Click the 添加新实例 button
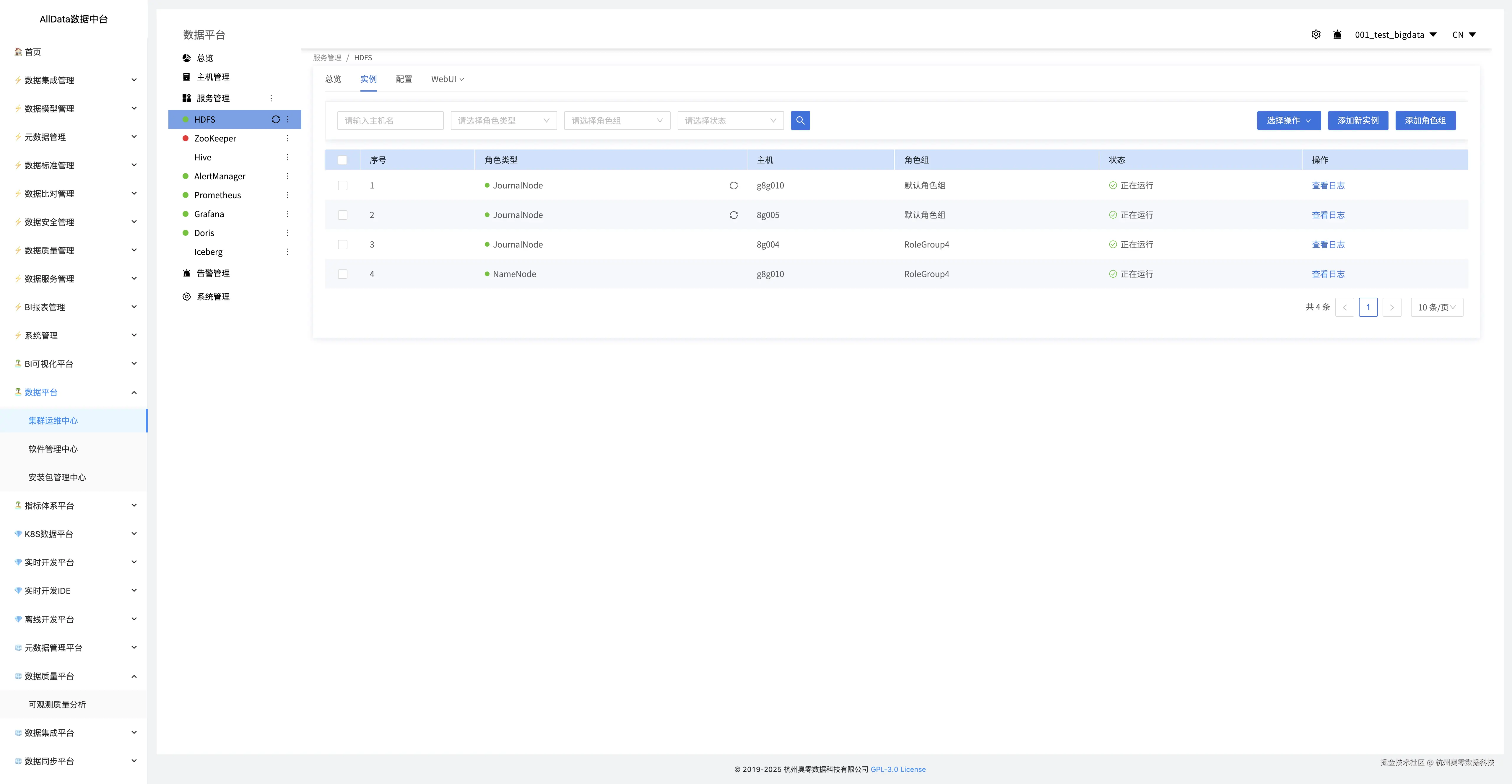Image resolution: width=1512 pixels, height=784 pixels. point(1357,120)
